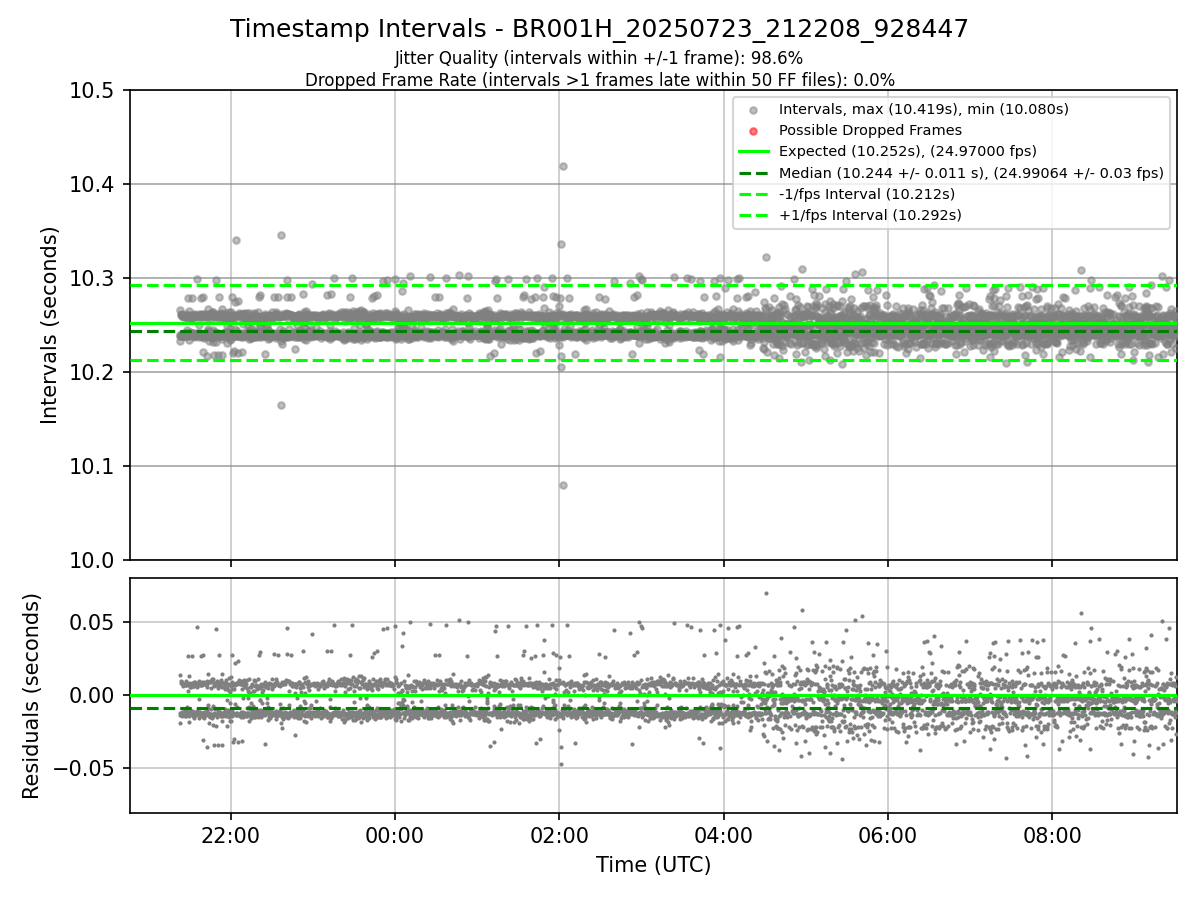Select legend entry '+1/fps Interval (10.292s)'

870,215
